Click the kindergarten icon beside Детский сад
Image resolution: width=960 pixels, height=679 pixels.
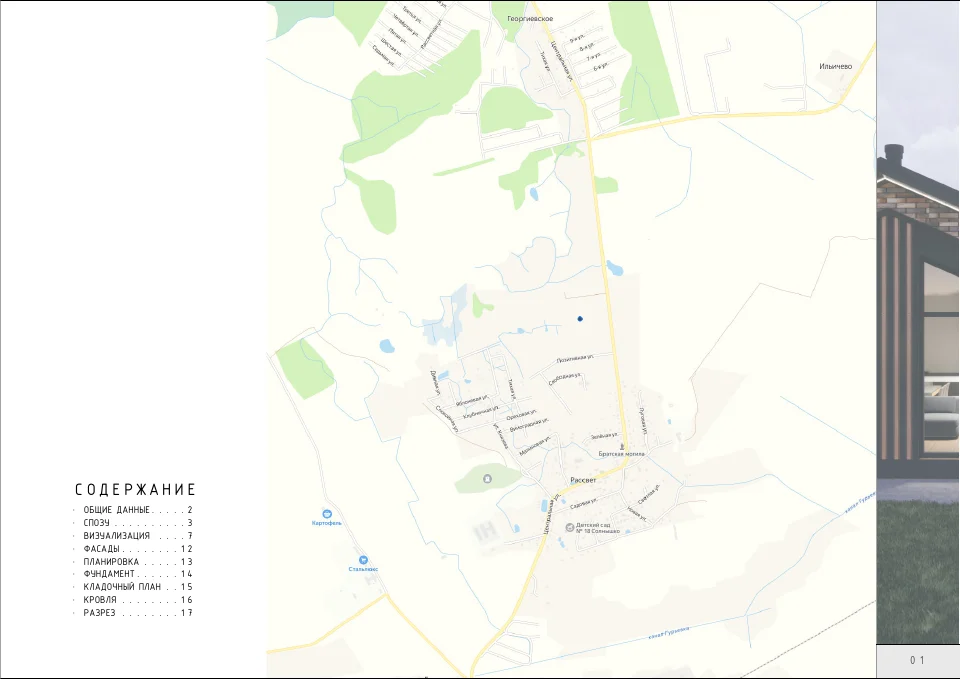[569, 527]
